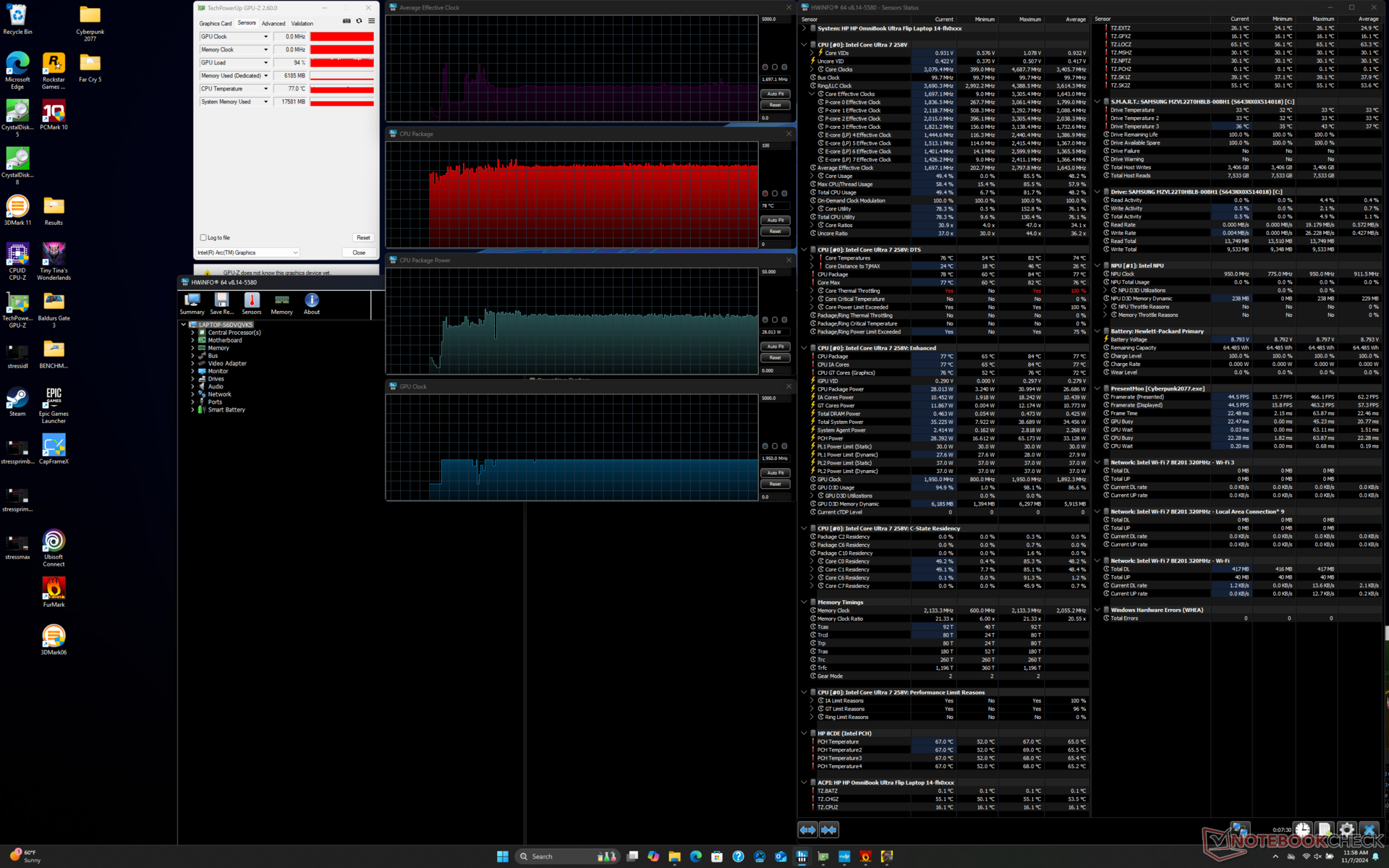The image size is (1389, 868).
Task: Collapse the Memory Timings sensor section
Action: (804, 602)
